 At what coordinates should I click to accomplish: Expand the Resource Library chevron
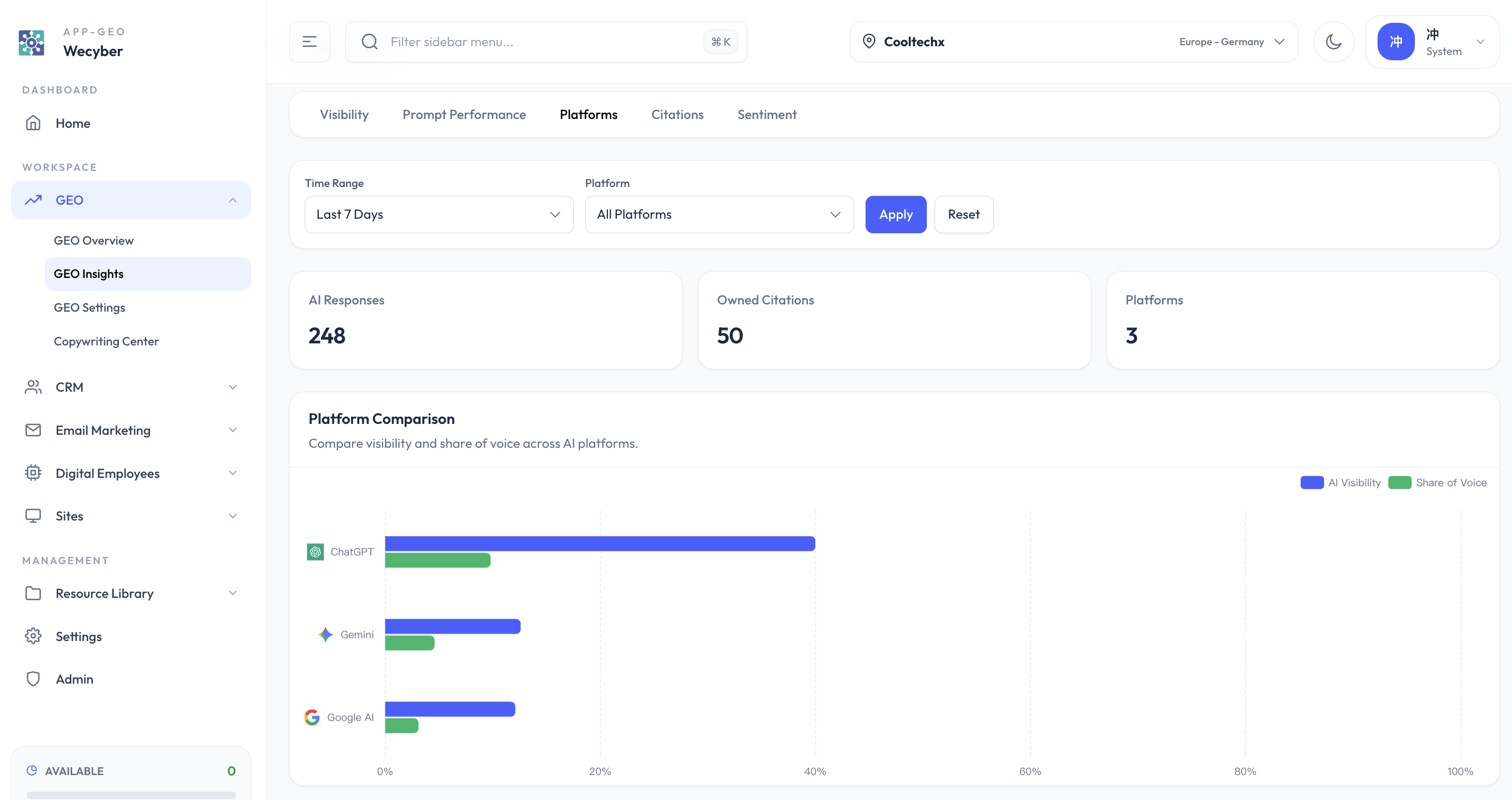coord(233,593)
